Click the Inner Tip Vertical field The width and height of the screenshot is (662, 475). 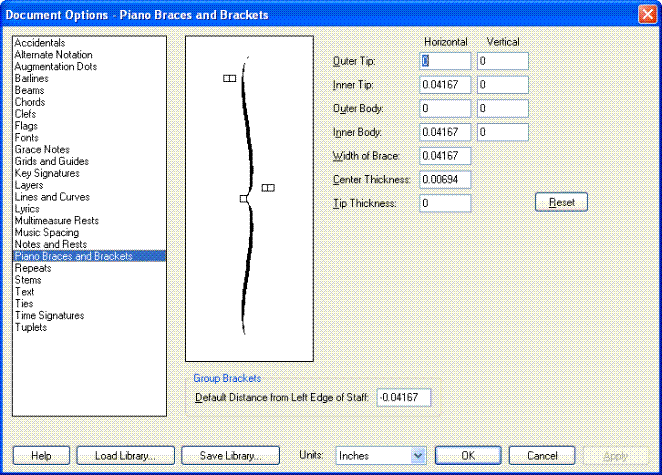point(502,85)
